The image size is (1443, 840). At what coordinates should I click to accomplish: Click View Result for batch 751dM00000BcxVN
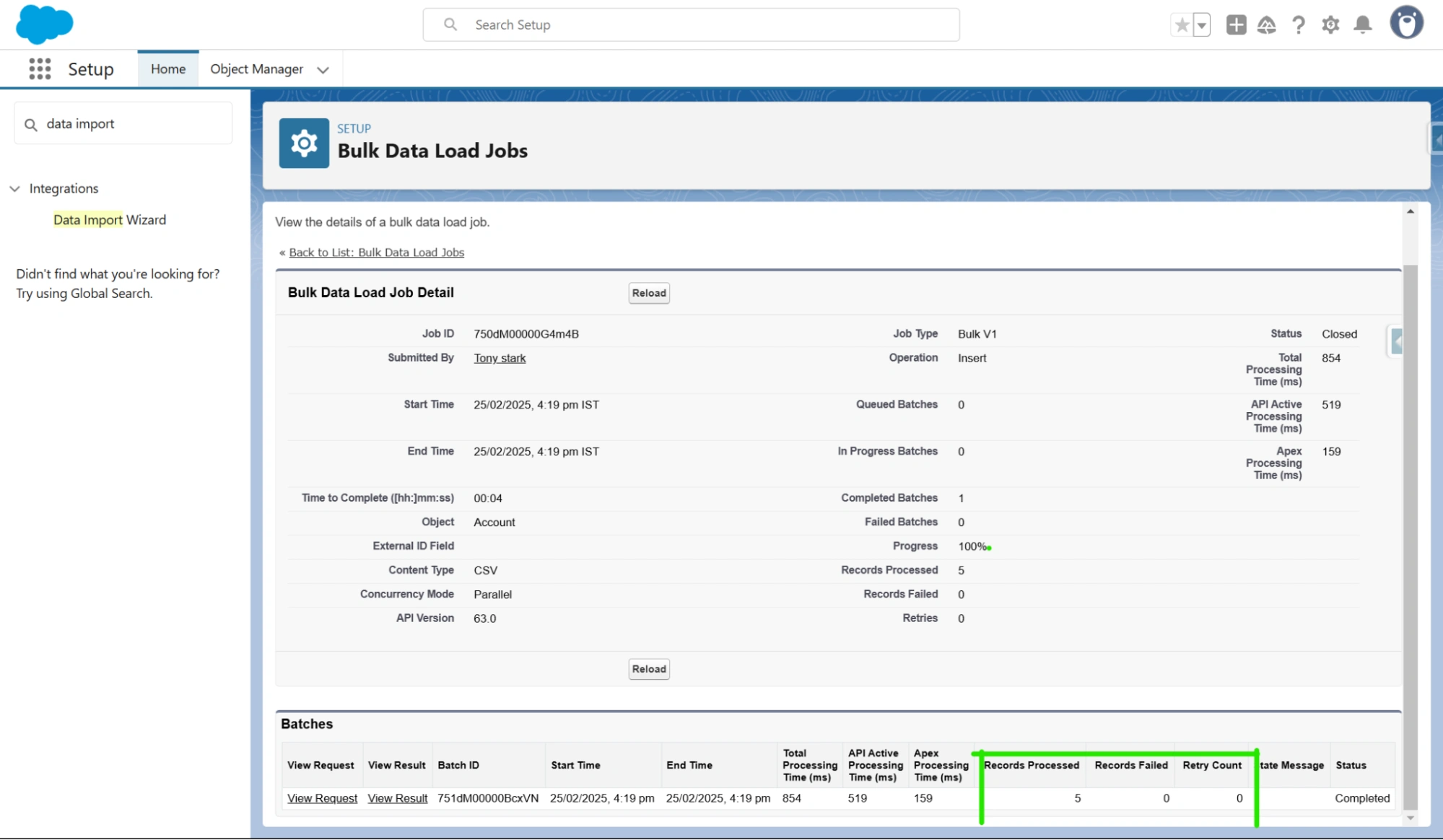click(x=396, y=798)
